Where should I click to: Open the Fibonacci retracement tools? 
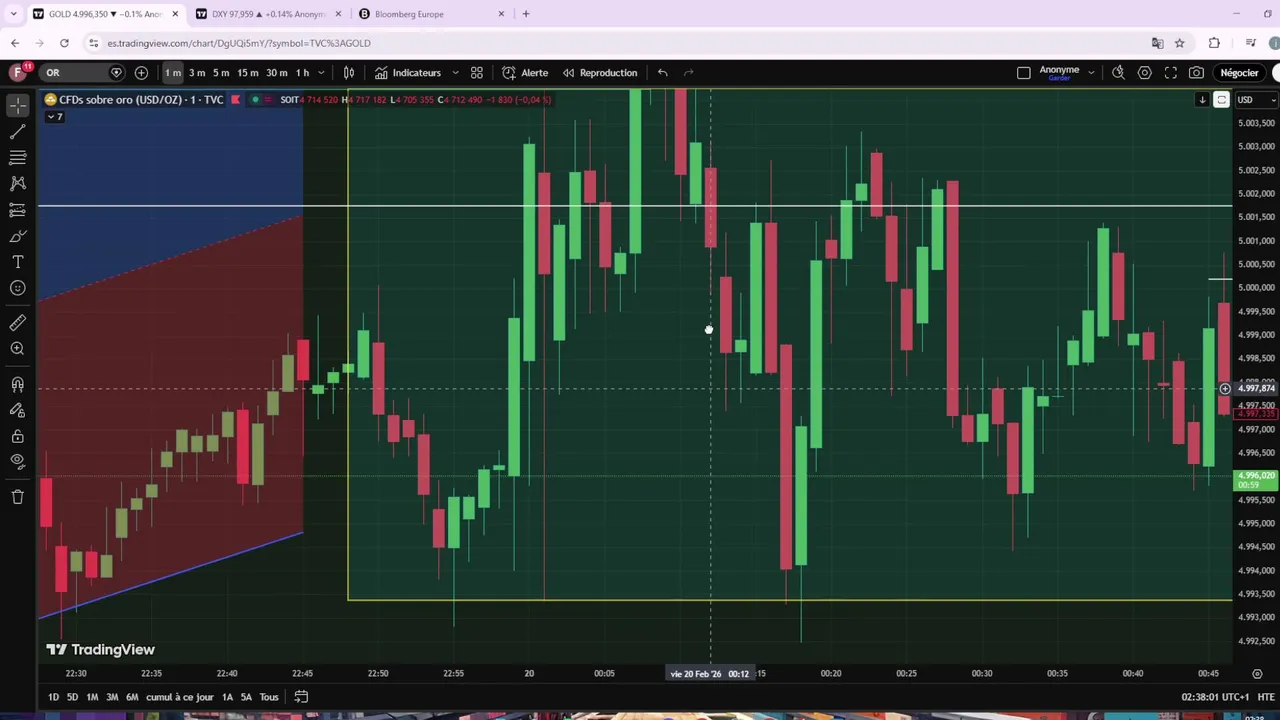[x=17, y=157]
